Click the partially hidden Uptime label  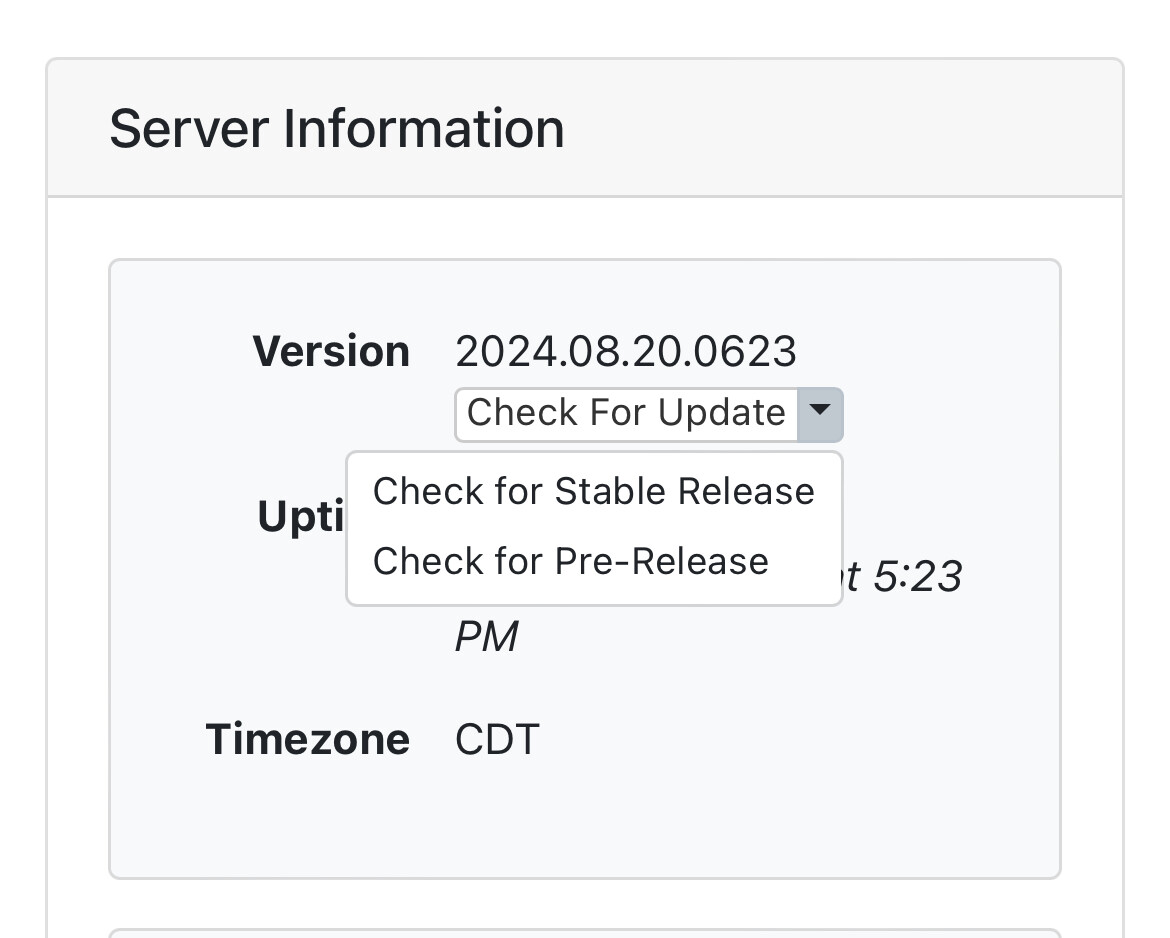(x=301, y=517)
